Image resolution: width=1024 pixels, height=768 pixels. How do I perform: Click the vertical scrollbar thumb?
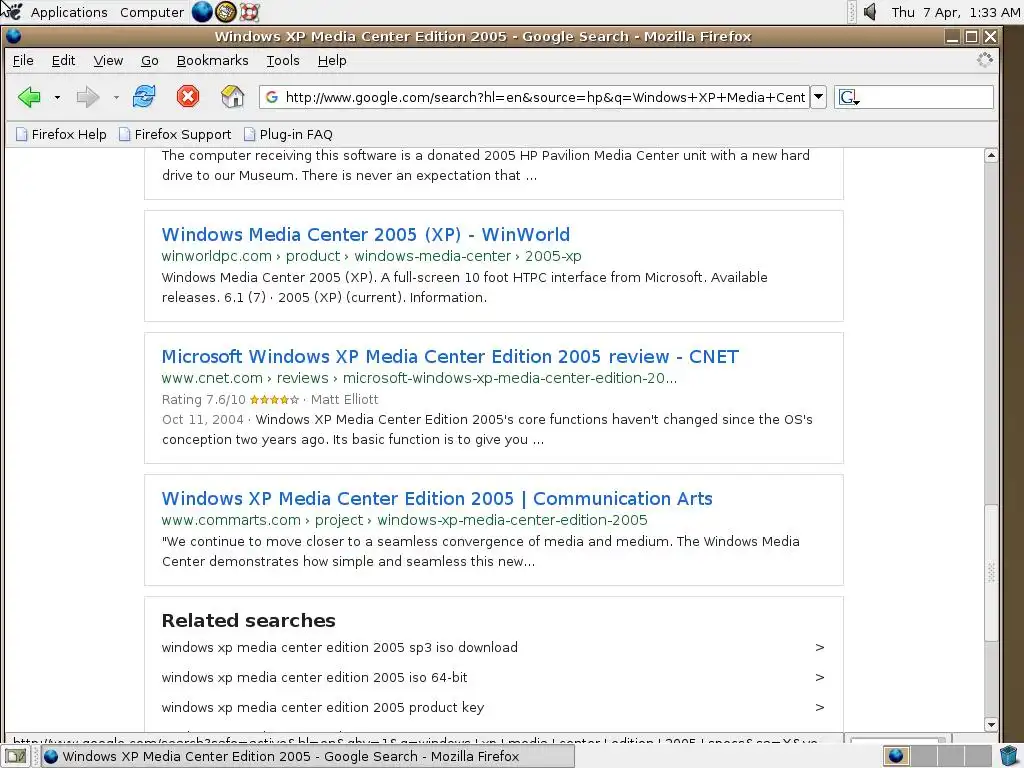coord(991,572)
